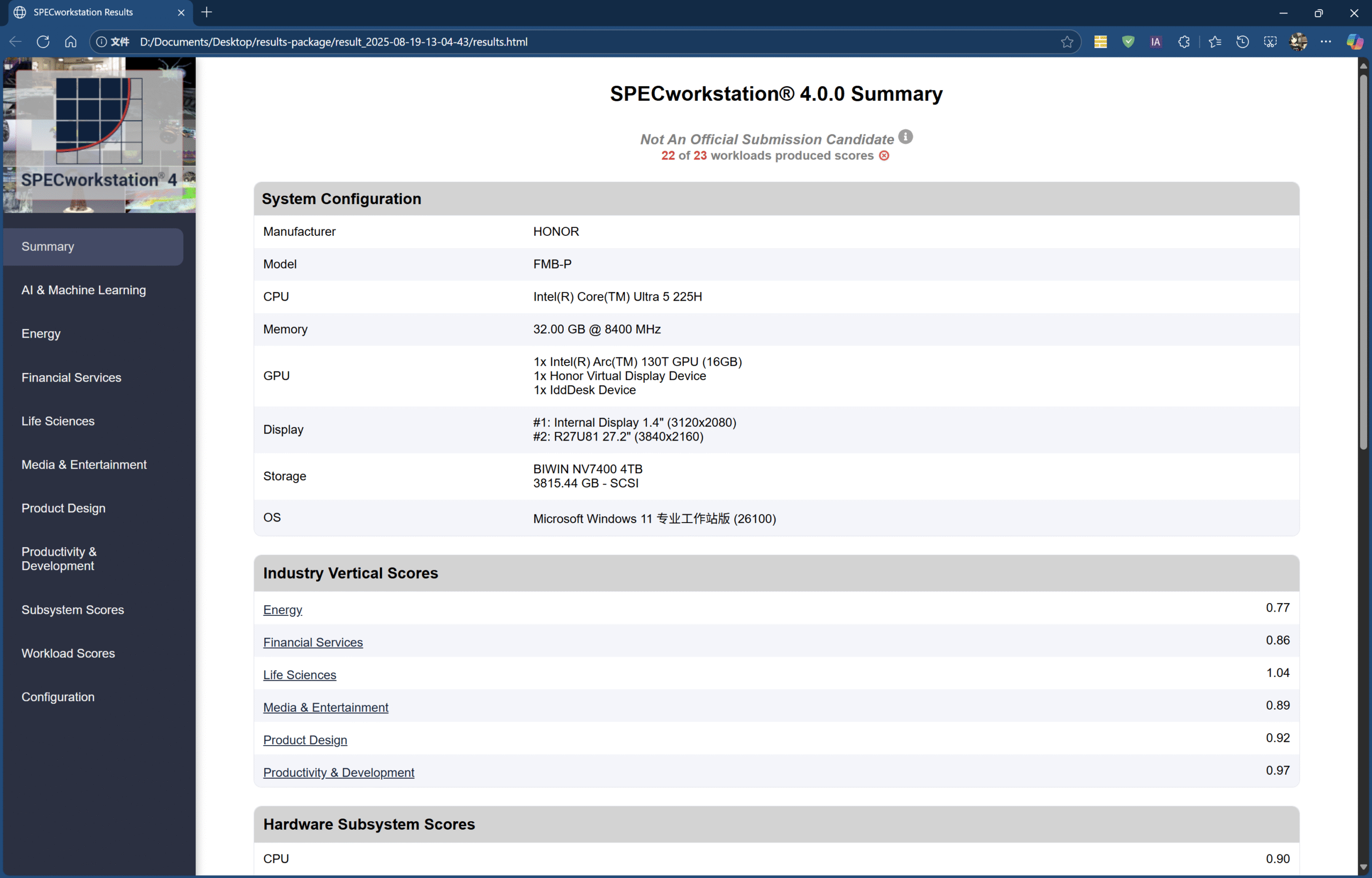Go to Subsystem Scores in sidebar
Viewport: 1372px width, 878px height.
point(72,609)
